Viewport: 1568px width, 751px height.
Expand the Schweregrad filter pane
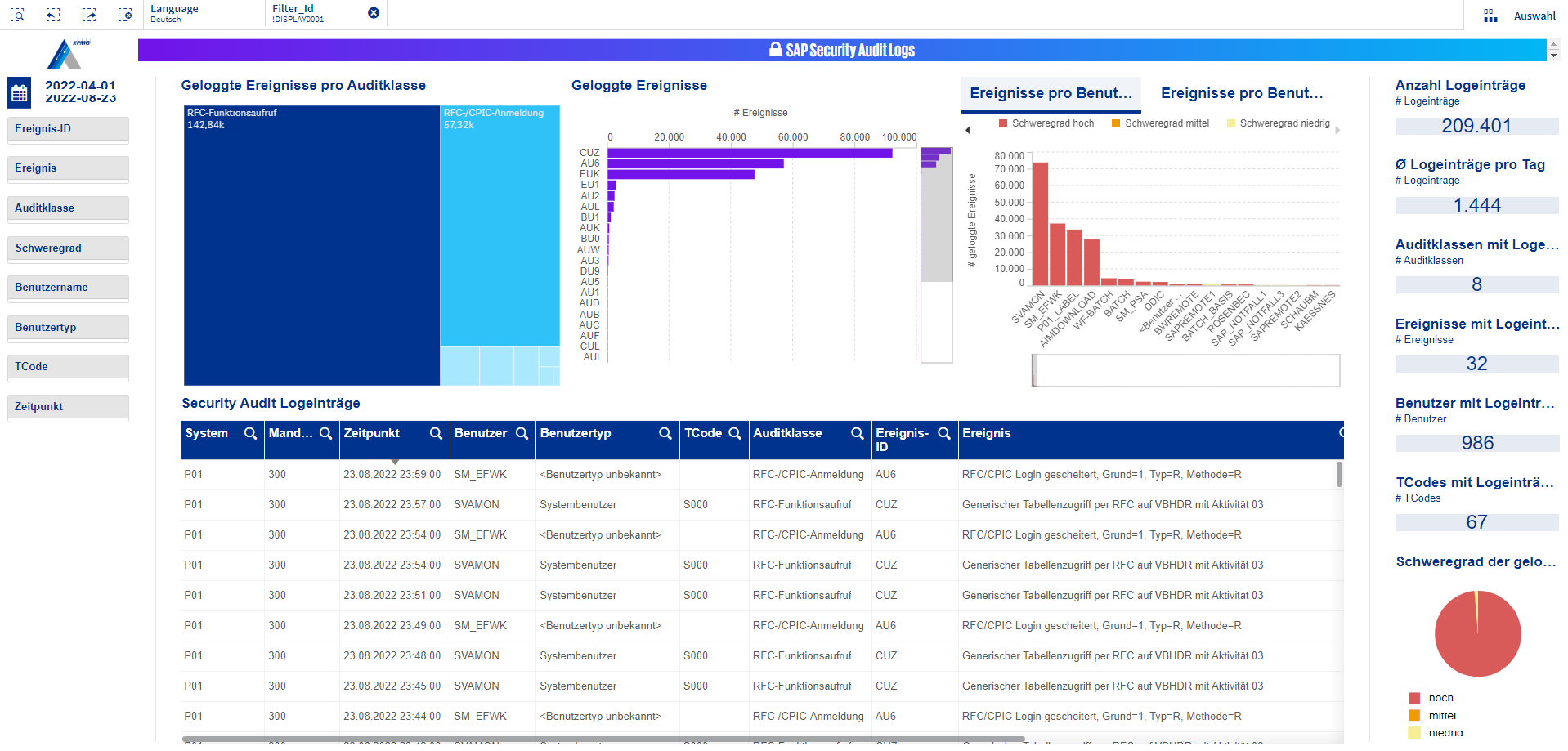pyautogui.click(x=68, y=248)
